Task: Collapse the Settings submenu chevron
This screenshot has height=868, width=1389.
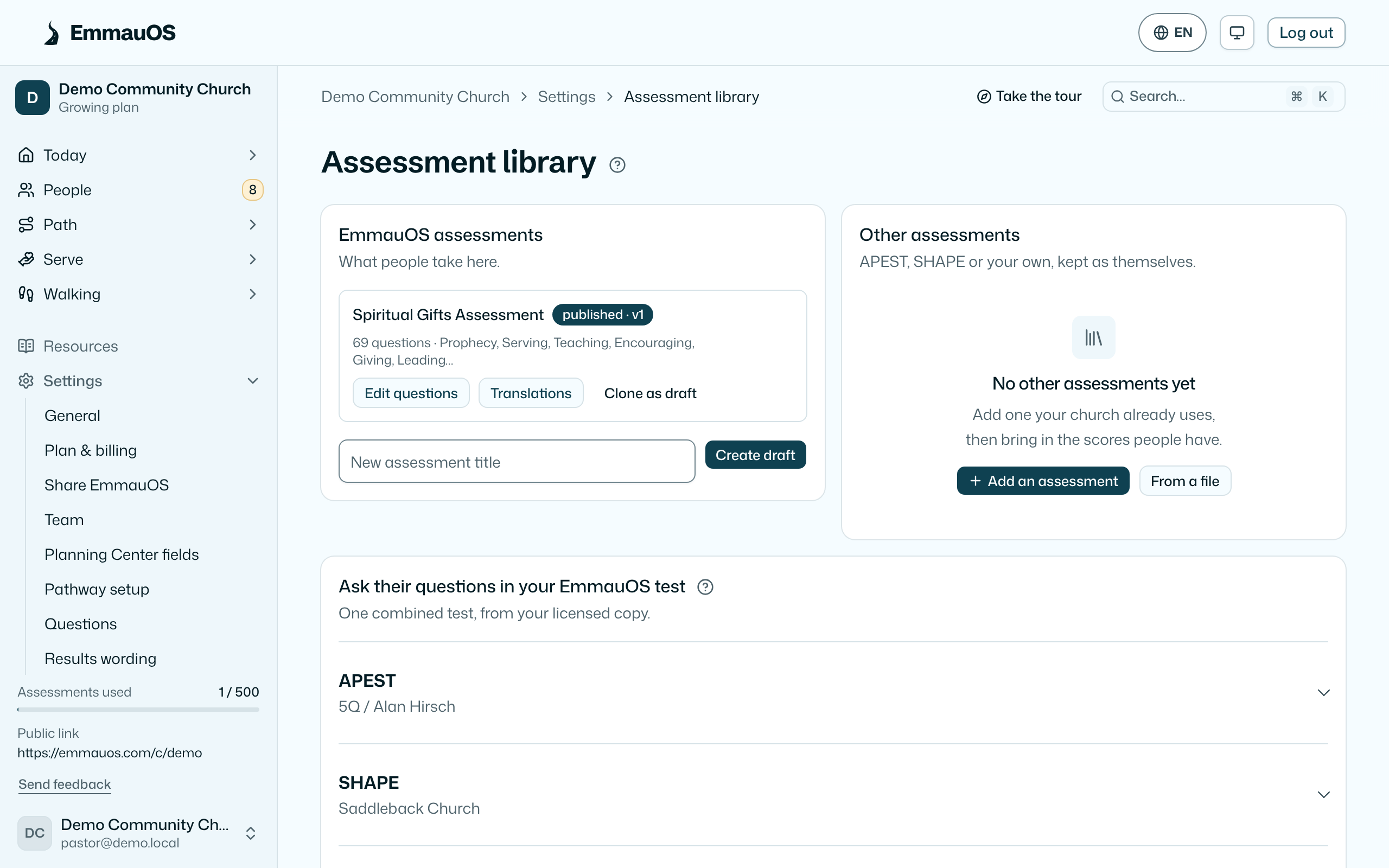Action: (252, 381)
